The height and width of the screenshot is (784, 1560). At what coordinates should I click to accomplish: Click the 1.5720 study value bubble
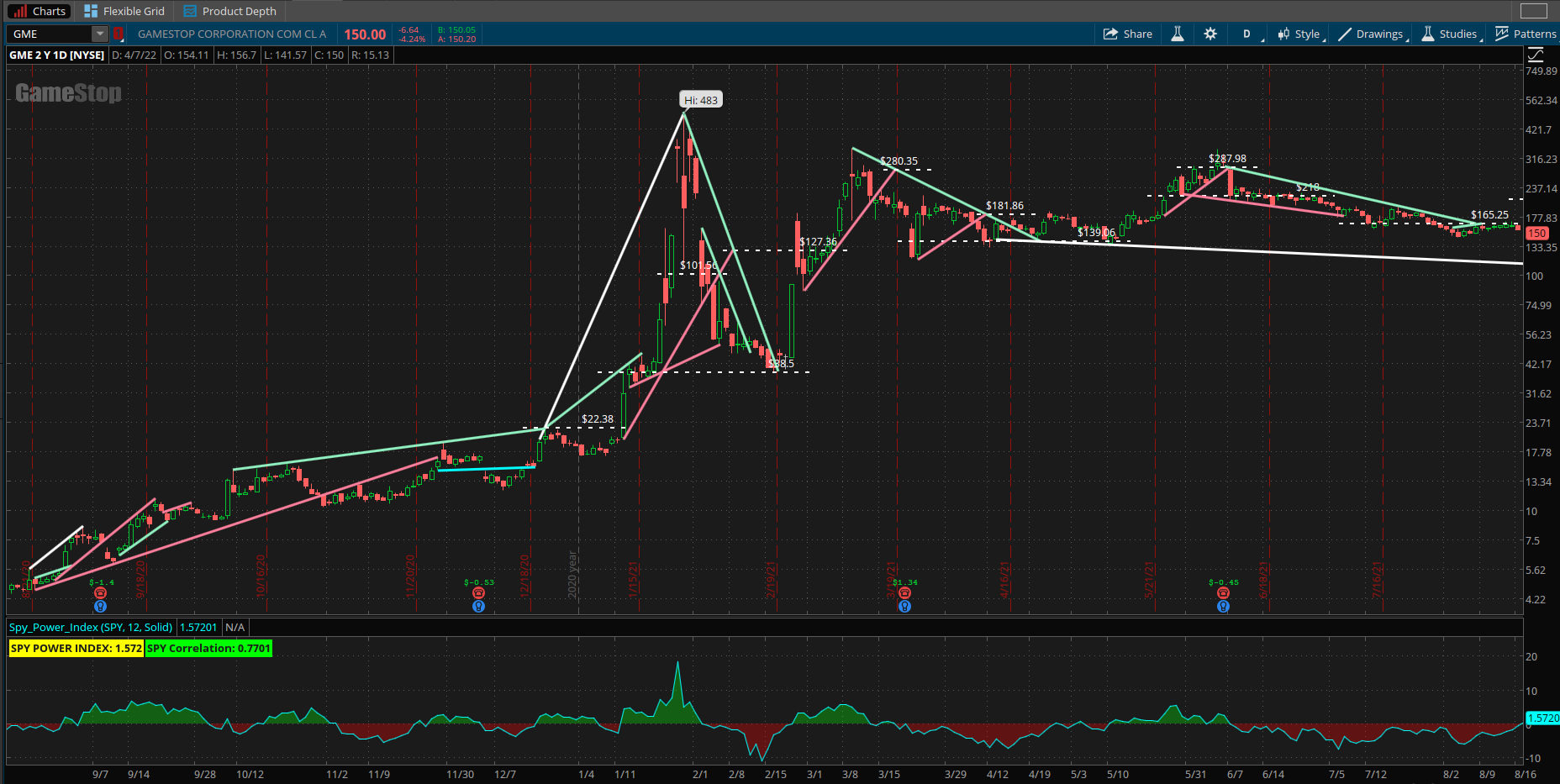click(x=1542, y=718)
